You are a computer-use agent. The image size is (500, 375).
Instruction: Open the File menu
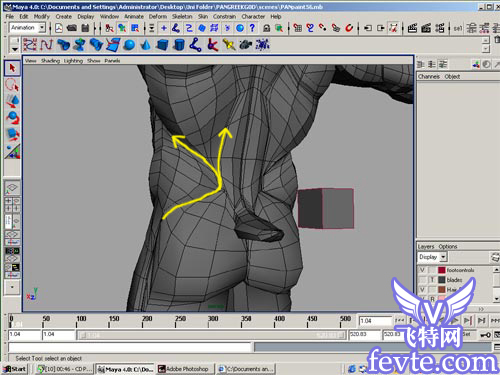(10, 16)
